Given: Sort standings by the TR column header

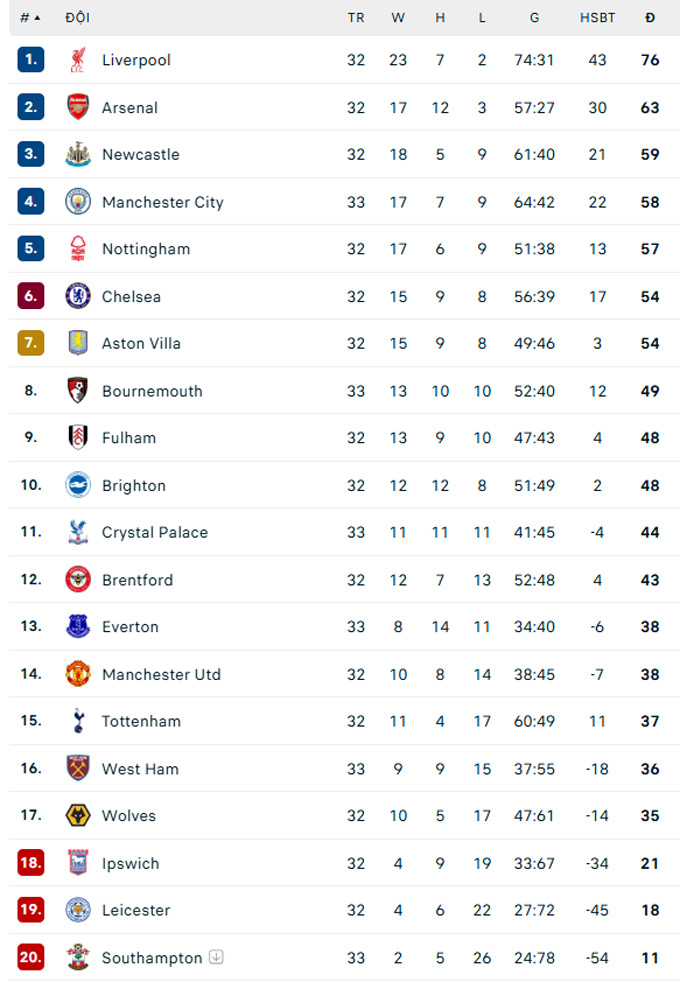Looking at the screenshot, I should coord(356,18).
